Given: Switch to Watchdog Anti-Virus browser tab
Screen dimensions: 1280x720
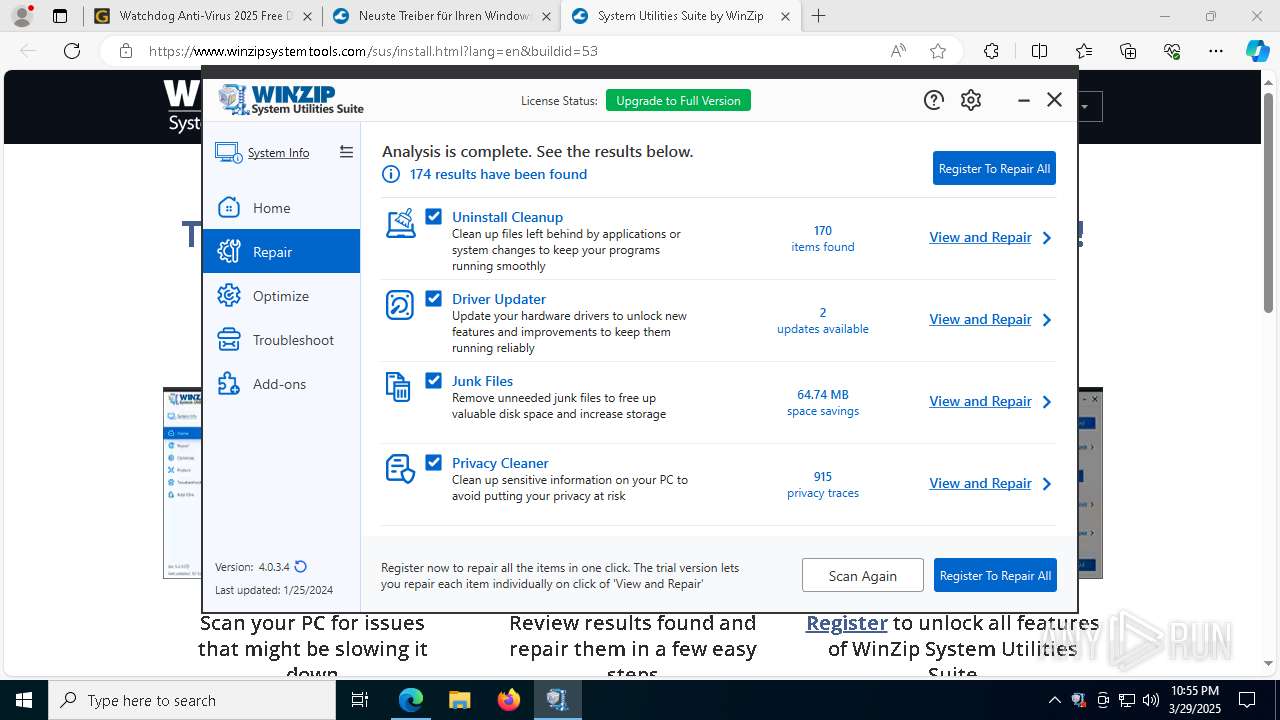Looking at the screenshot, I should [x=203, y=16].
